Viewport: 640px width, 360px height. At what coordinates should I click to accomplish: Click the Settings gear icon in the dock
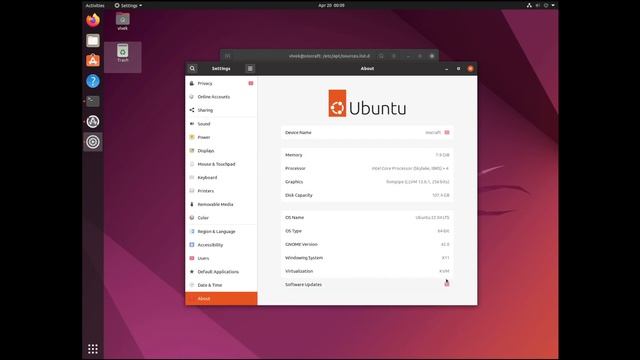coord(93,142)
